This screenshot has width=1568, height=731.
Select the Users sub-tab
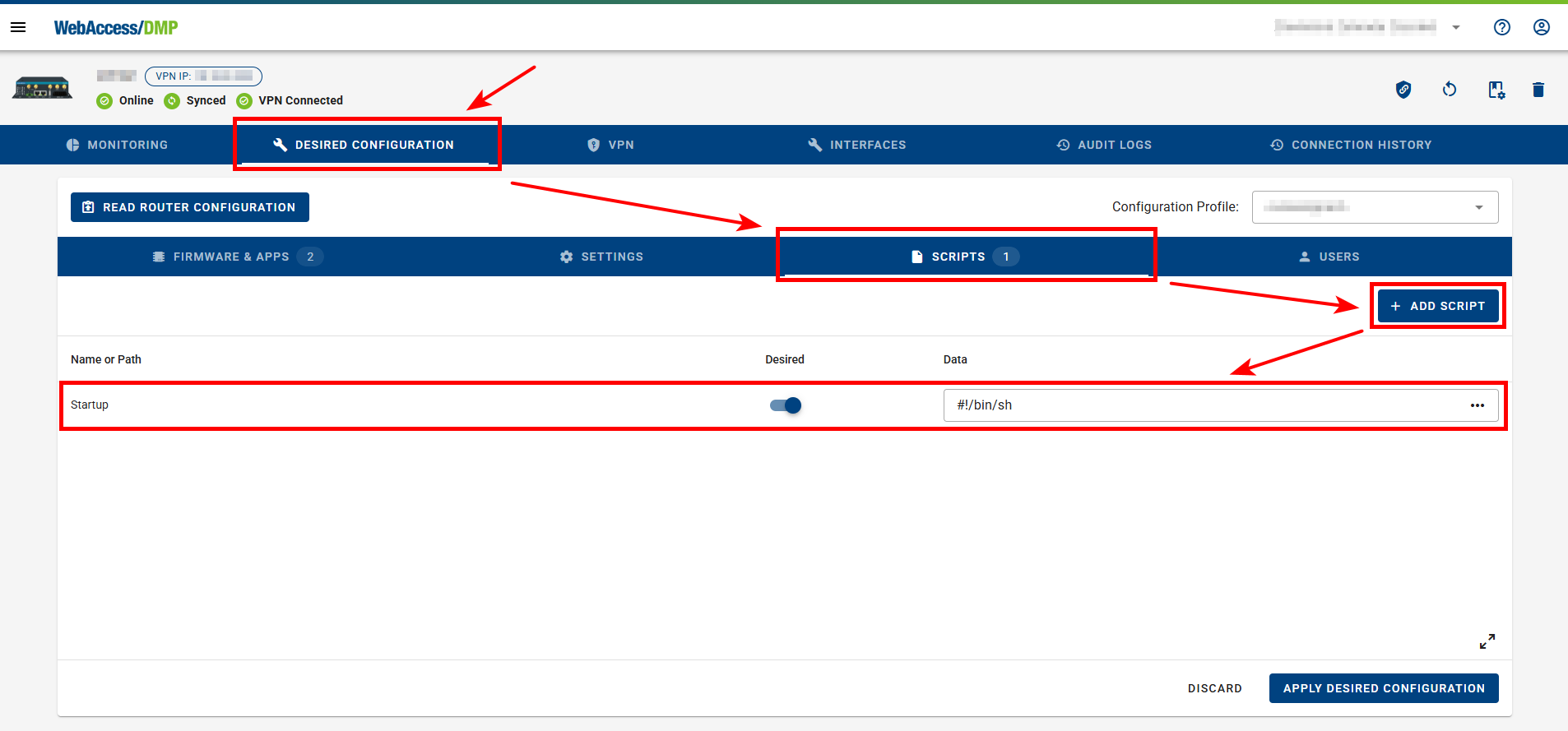click(1329, 257)
